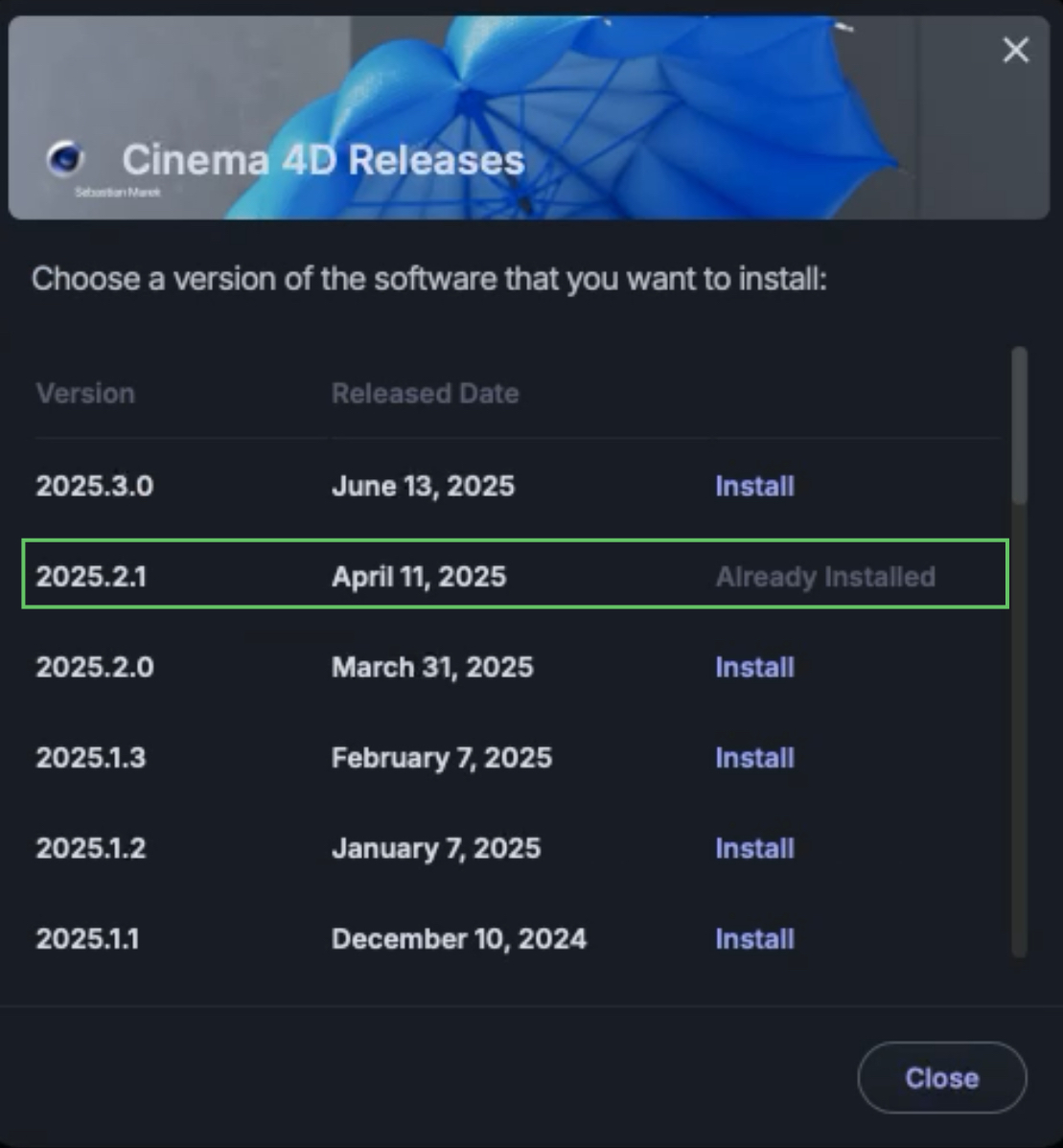Dismiss the dialog with the X icon

click(1015, 50)
